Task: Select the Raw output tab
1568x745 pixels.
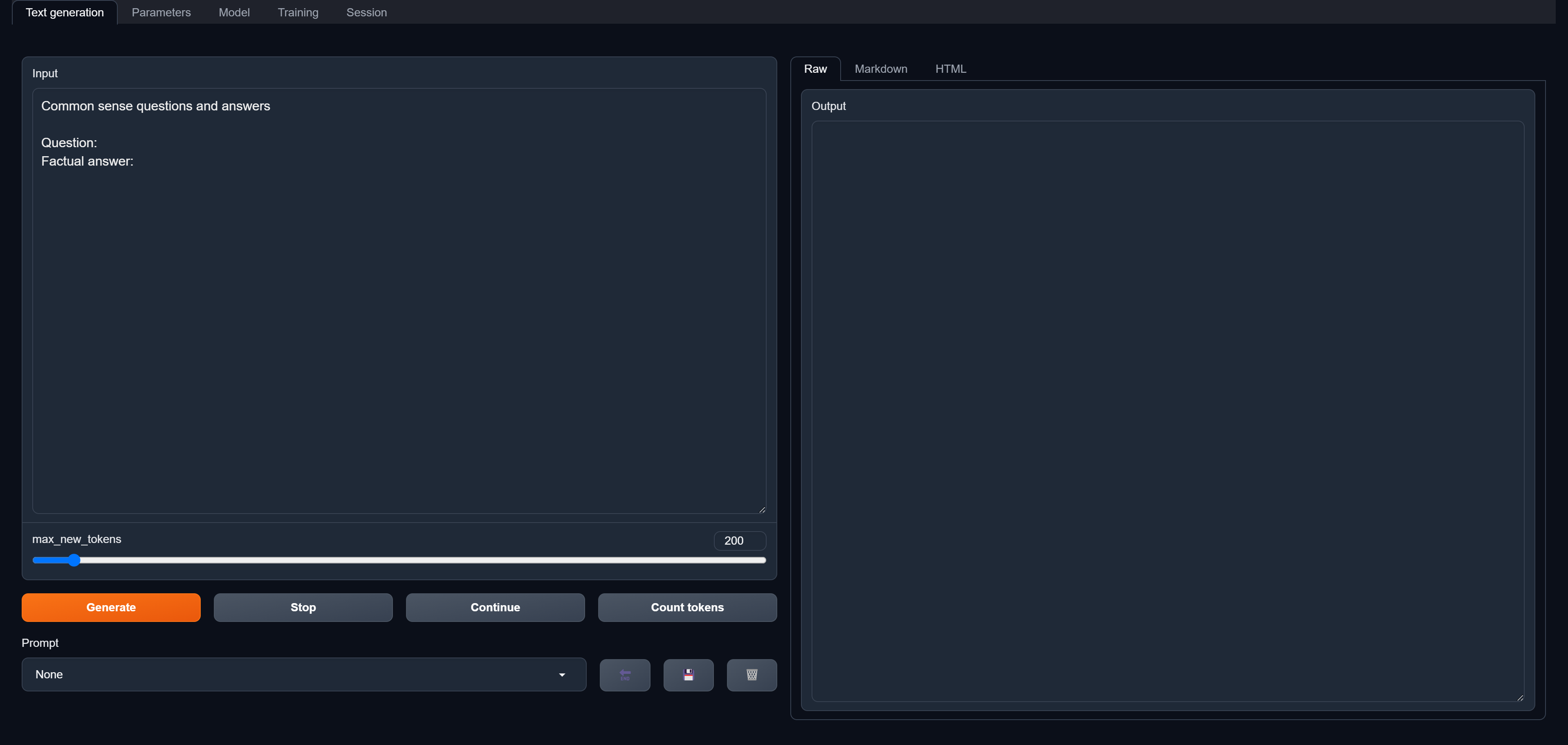Action: (x=815, y=69)
